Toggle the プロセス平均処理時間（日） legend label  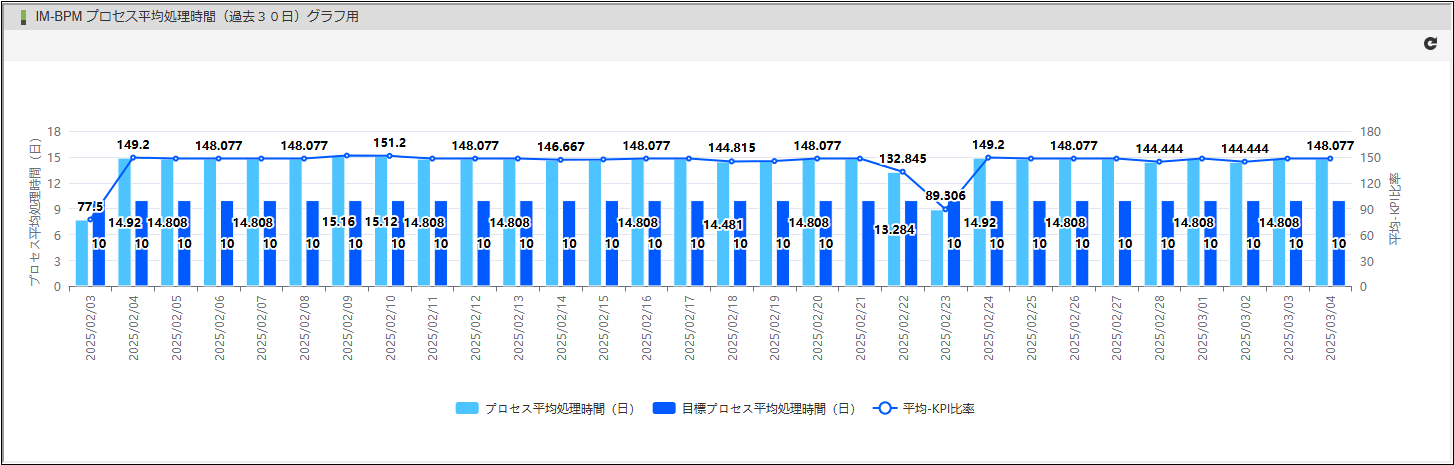click(569, 409)
